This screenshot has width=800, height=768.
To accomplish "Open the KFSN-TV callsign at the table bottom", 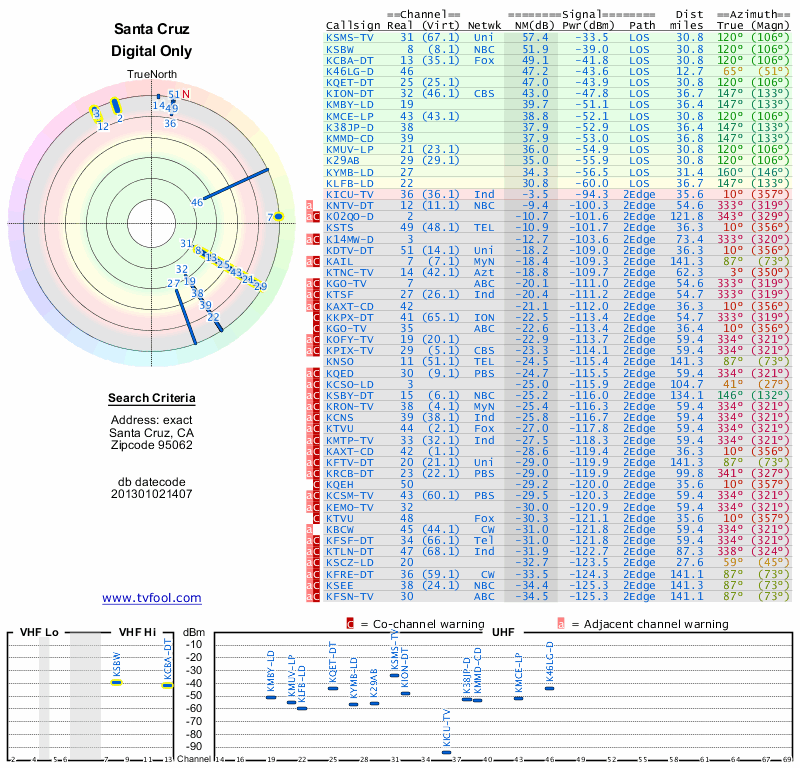I will coord(350,597).
